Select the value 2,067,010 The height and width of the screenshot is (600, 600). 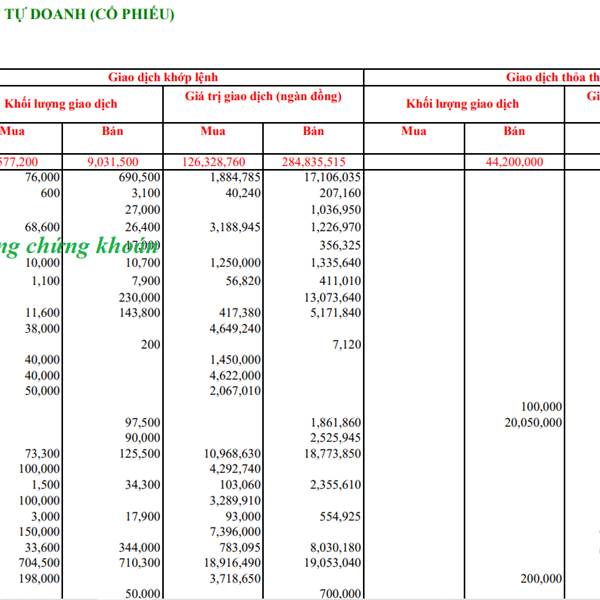[235, 391]
